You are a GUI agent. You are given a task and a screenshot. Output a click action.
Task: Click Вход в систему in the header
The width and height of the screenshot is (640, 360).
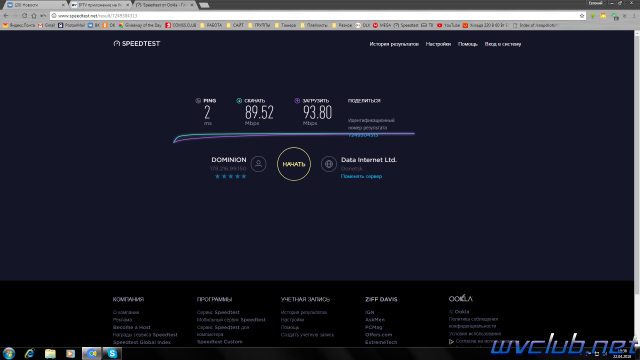coord(502,44)
